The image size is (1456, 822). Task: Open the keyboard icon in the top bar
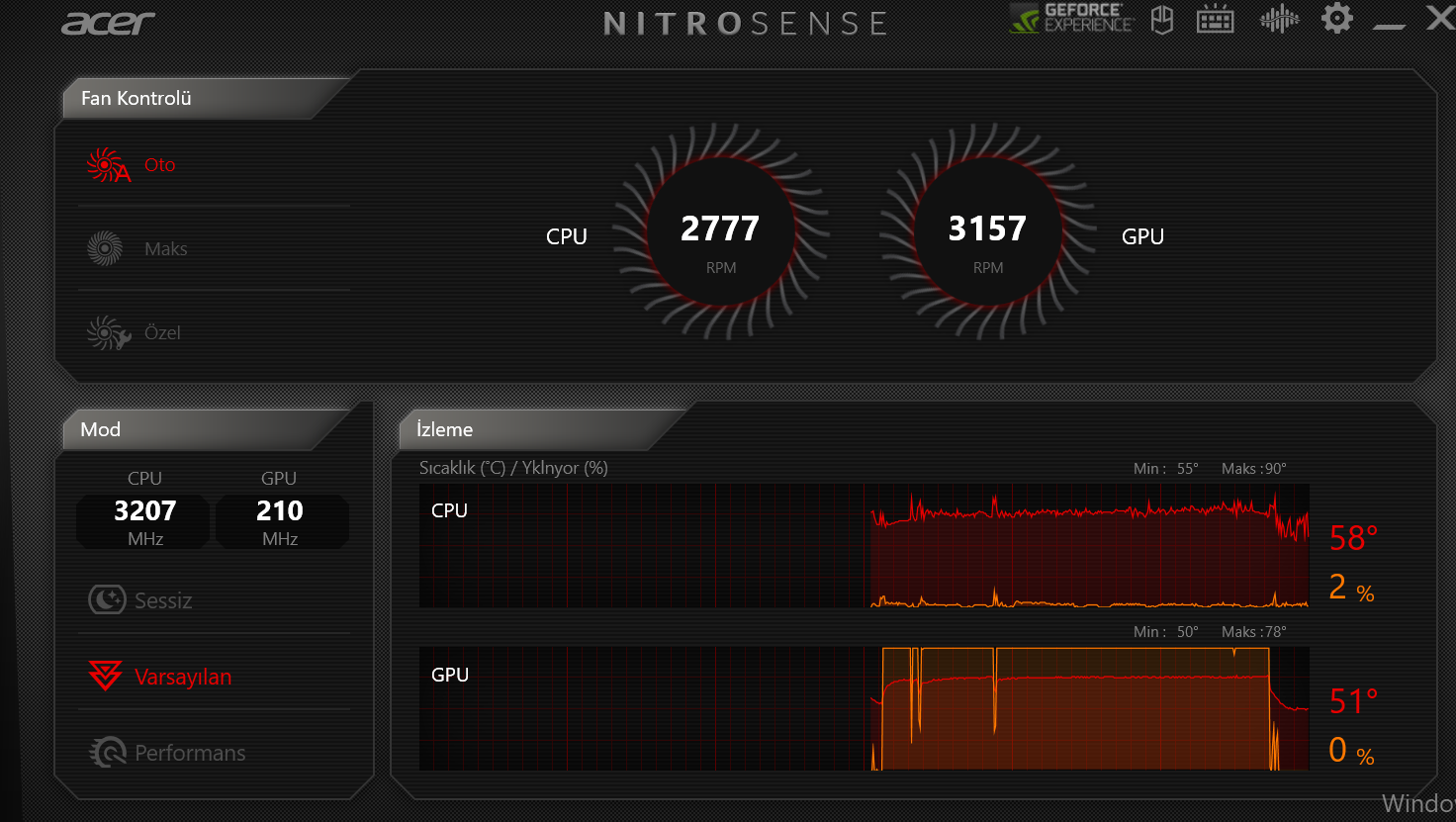(1215, 20)
